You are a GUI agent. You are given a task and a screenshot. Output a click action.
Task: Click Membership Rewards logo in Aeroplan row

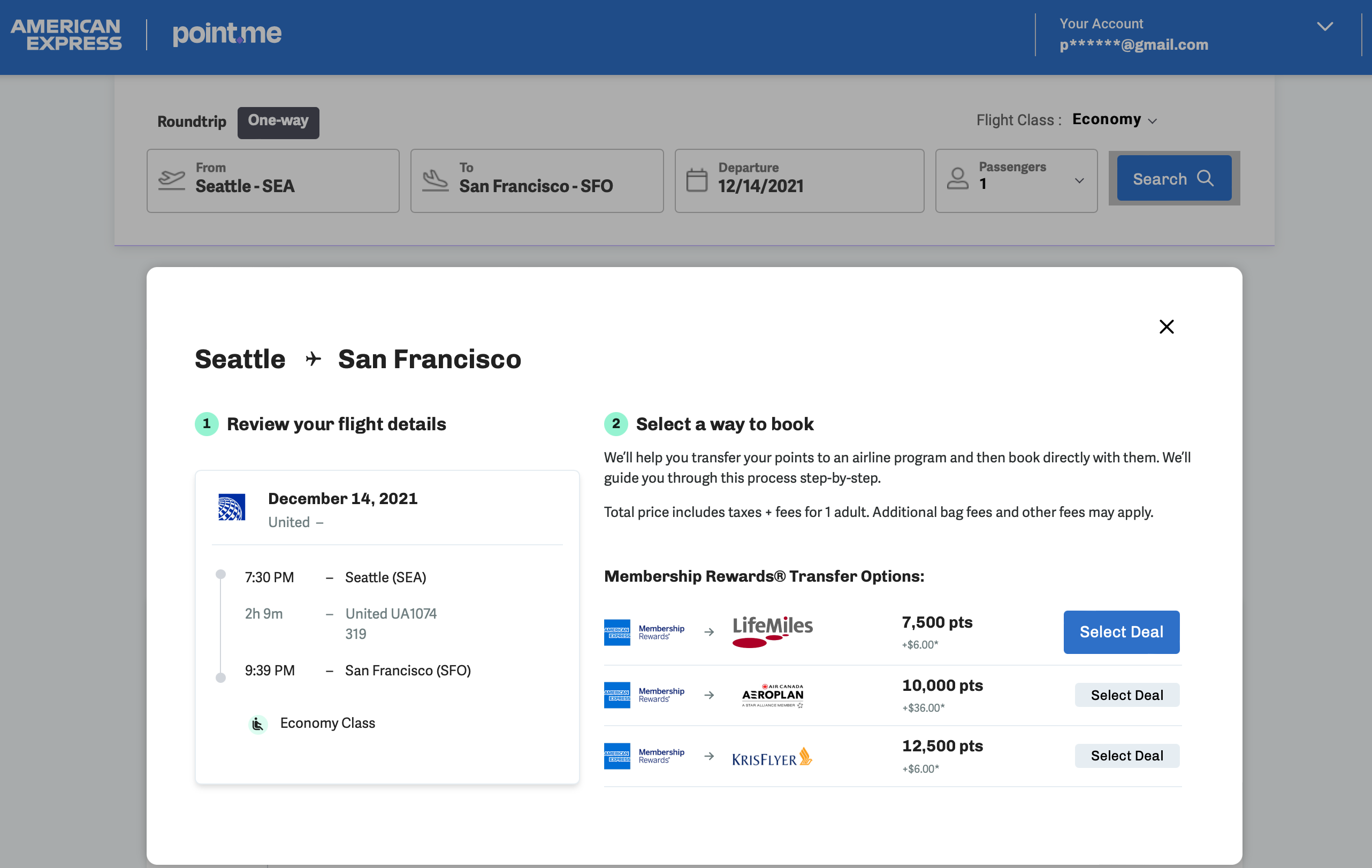pyautogui.click(x=644, y=695)
